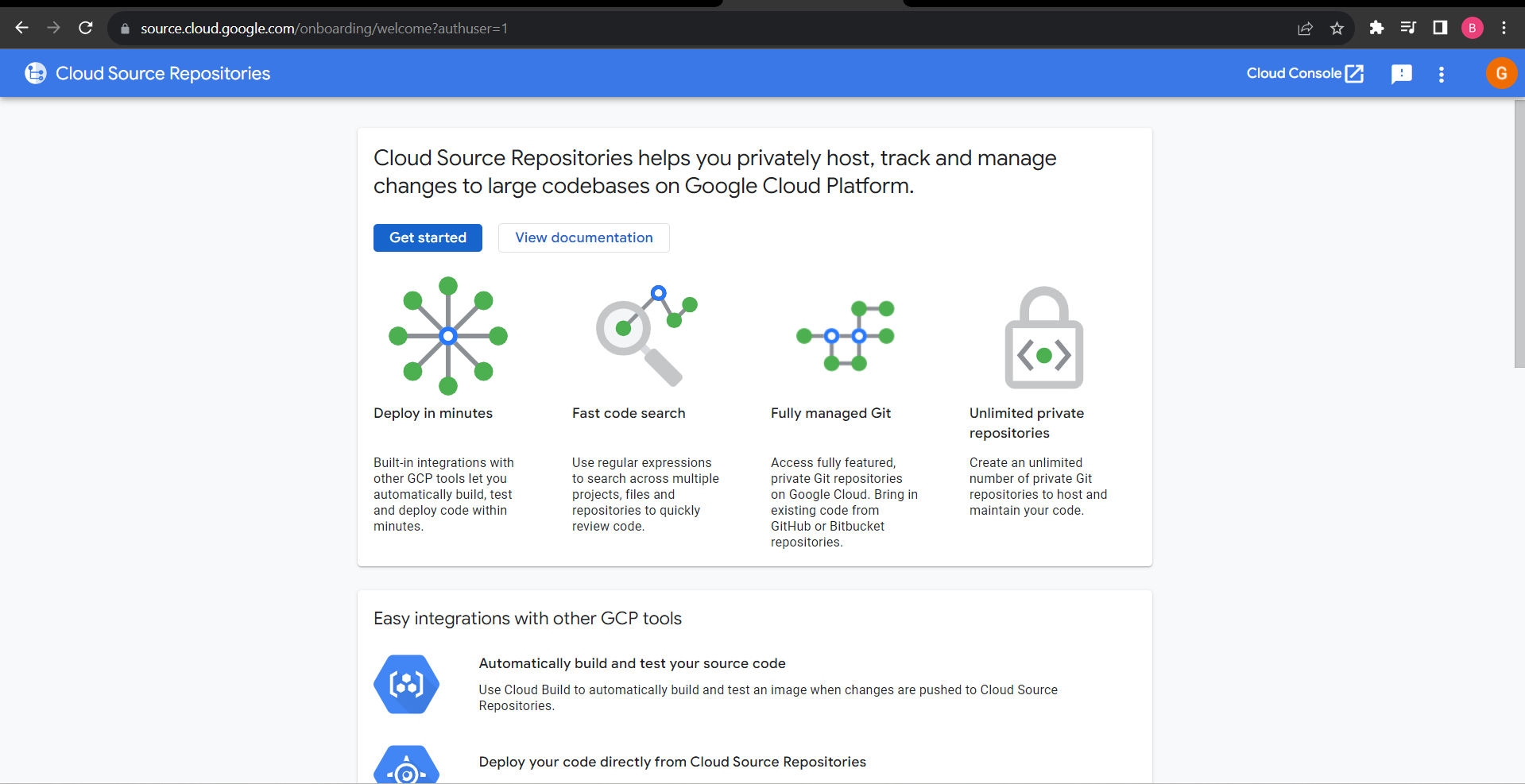This screenshot has width=1525, height=784.
Task: Open the header more options menu
Action: (x=1442, y=74)
